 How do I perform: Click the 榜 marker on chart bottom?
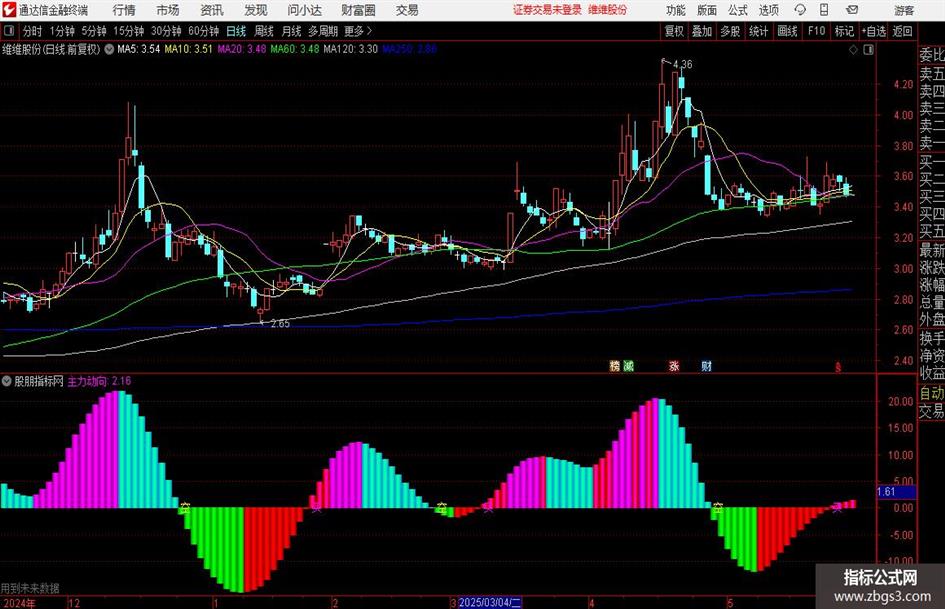click(615, 365)
